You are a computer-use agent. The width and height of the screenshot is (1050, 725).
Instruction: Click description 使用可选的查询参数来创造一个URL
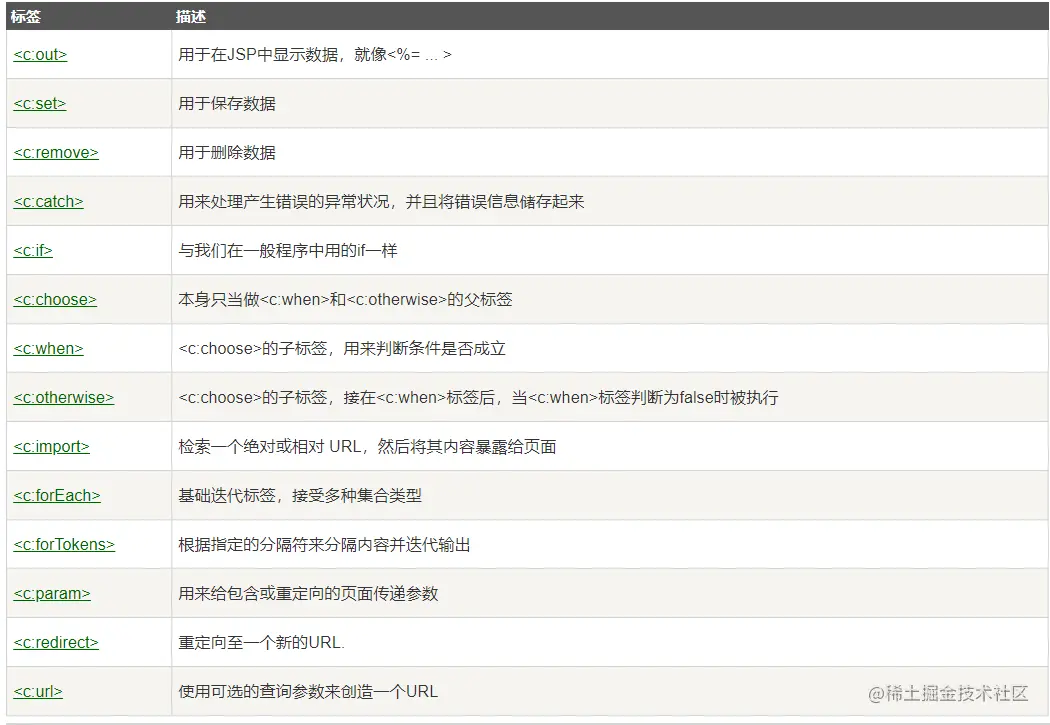[x=308, y=691]
